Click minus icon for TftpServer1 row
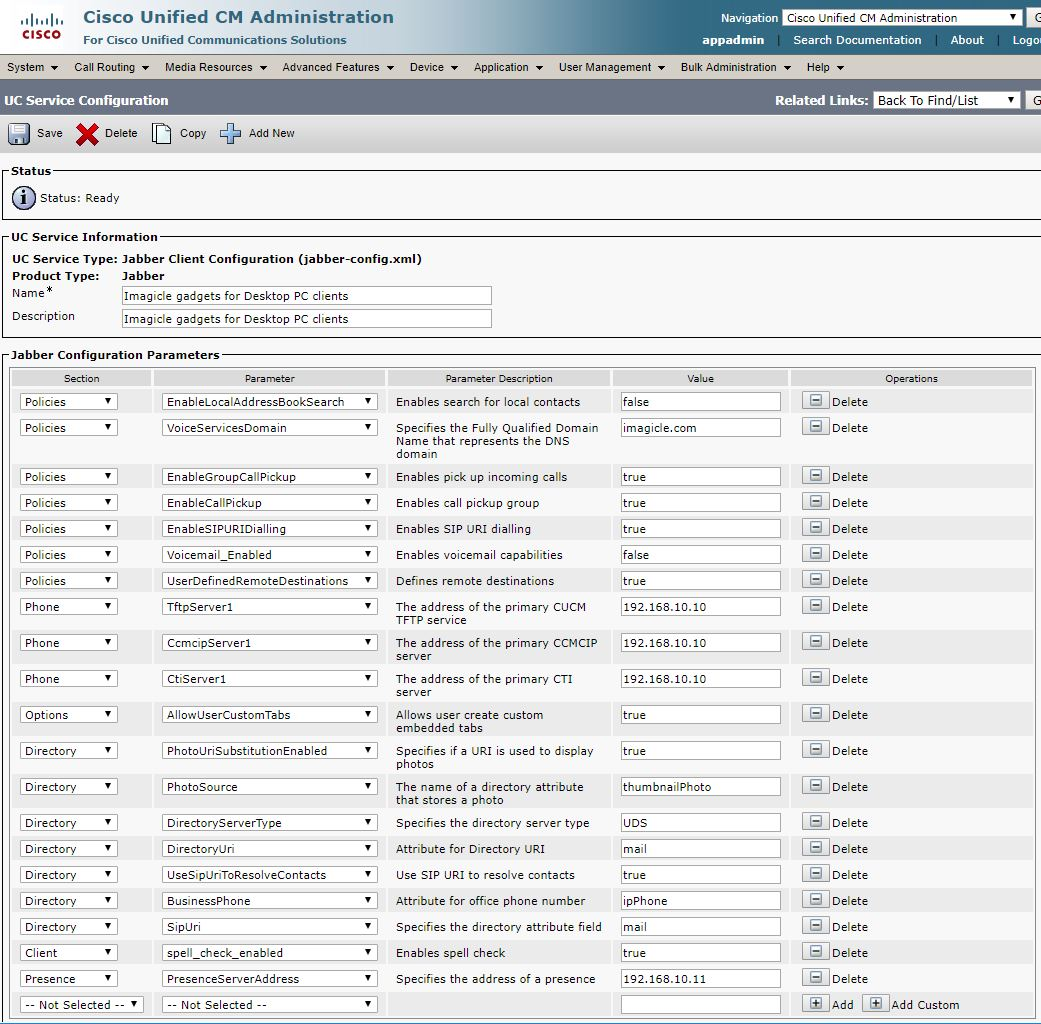This screenshot has width=1041, height=1024. pos(816,606)
